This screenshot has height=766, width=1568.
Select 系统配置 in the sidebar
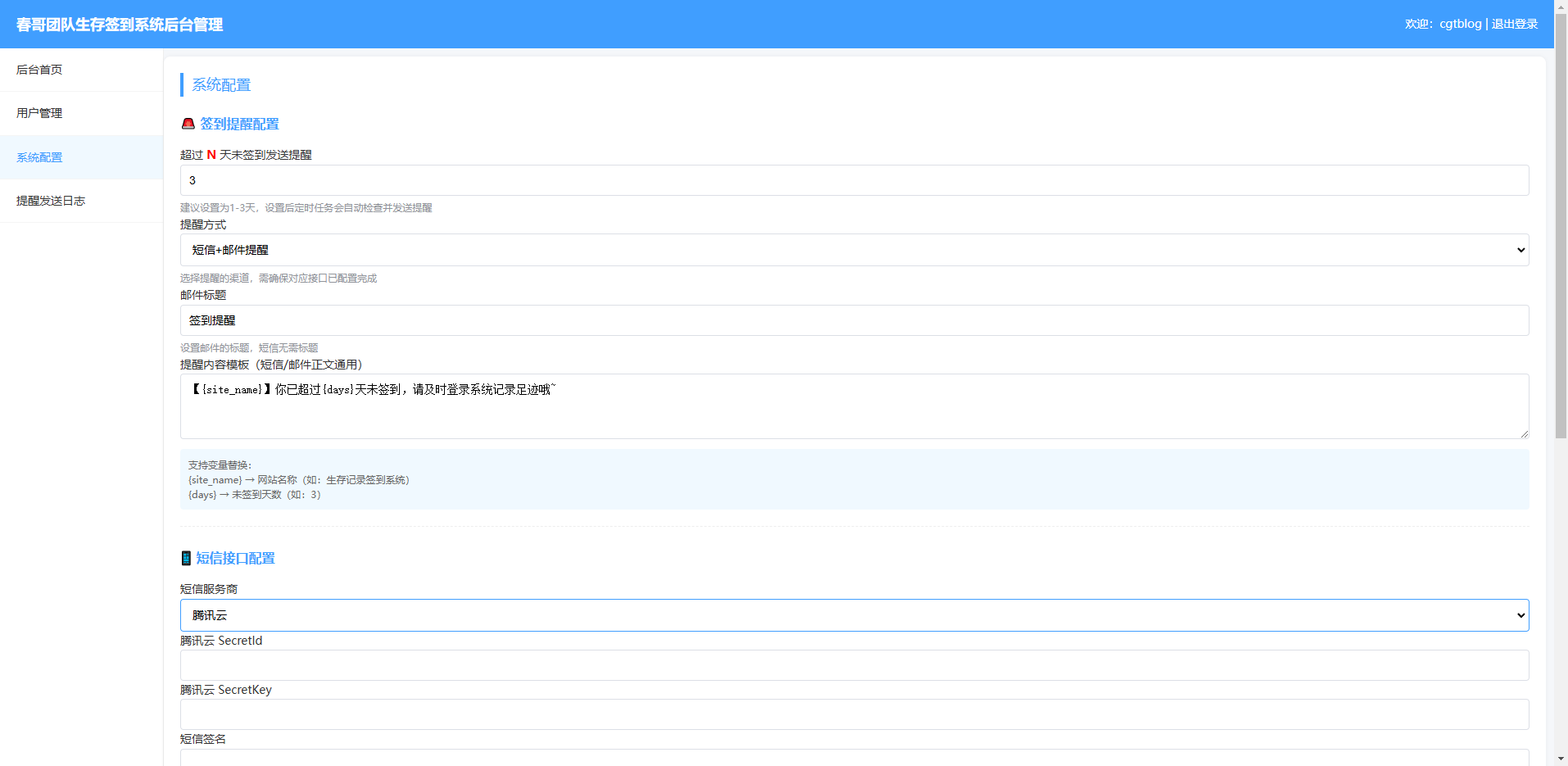coord(39,157)
